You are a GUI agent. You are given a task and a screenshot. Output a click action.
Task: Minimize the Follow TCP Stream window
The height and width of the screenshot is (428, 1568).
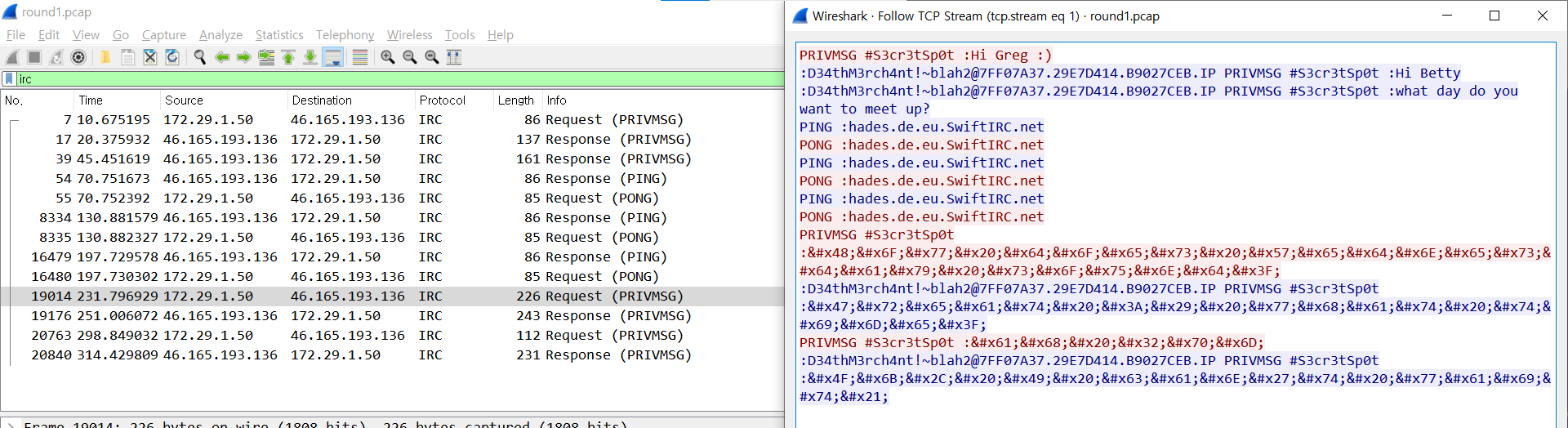click(x=1446, y=16)
